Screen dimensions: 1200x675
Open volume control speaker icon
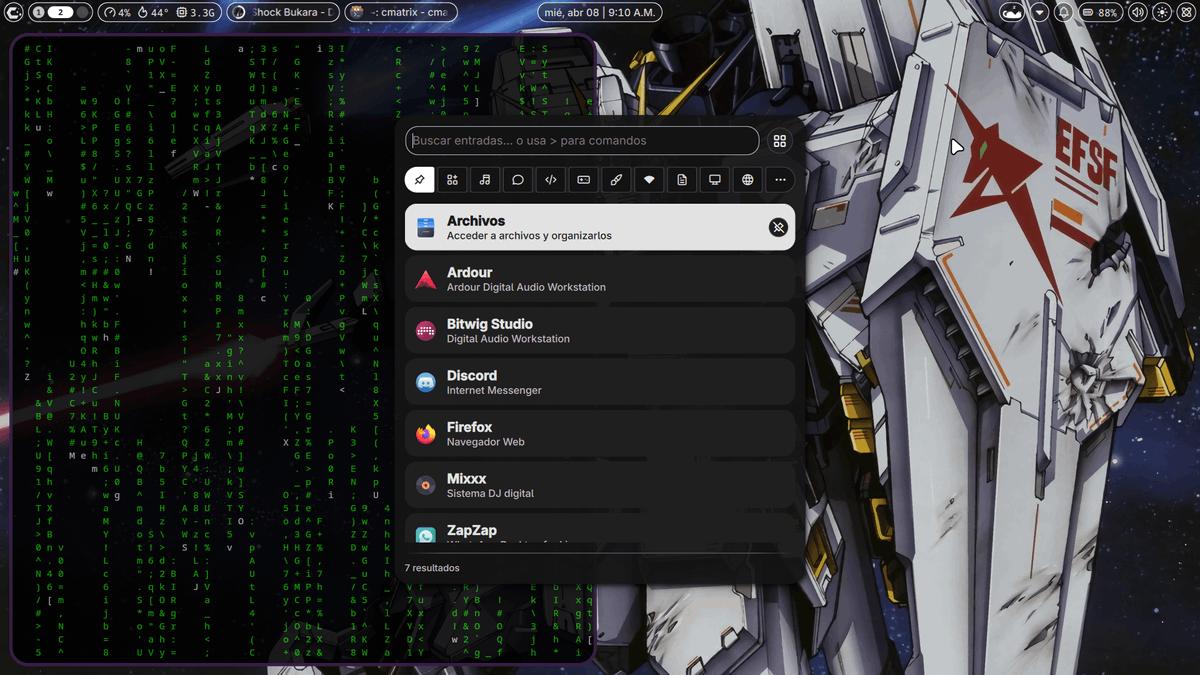pos(1137,13)
